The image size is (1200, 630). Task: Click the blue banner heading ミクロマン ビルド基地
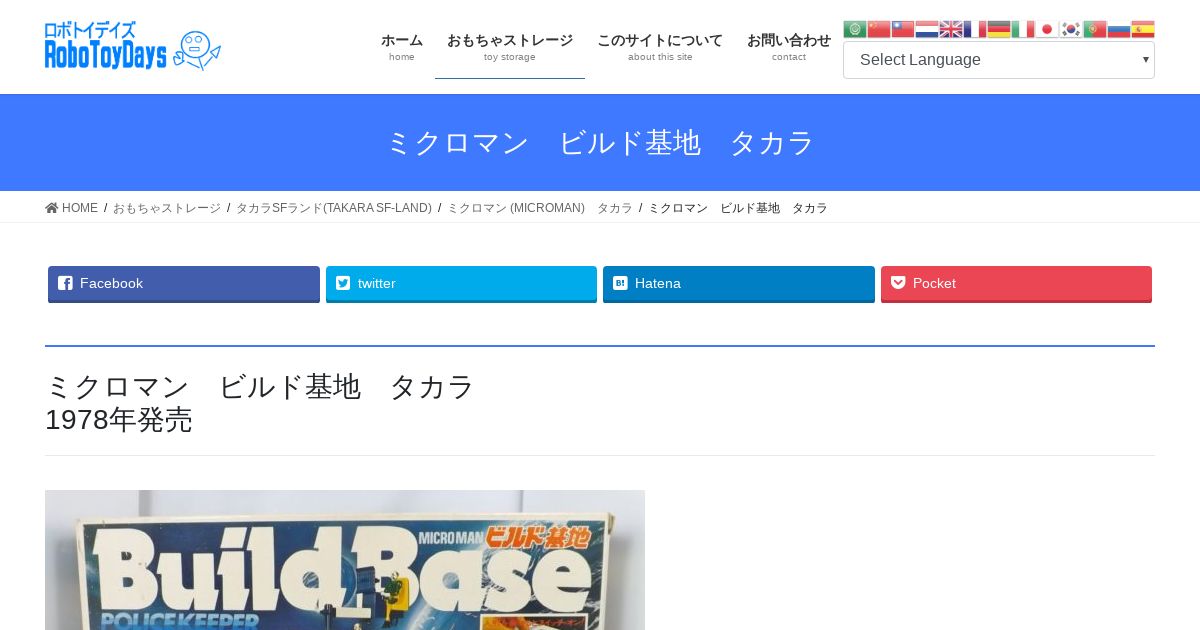600,143
